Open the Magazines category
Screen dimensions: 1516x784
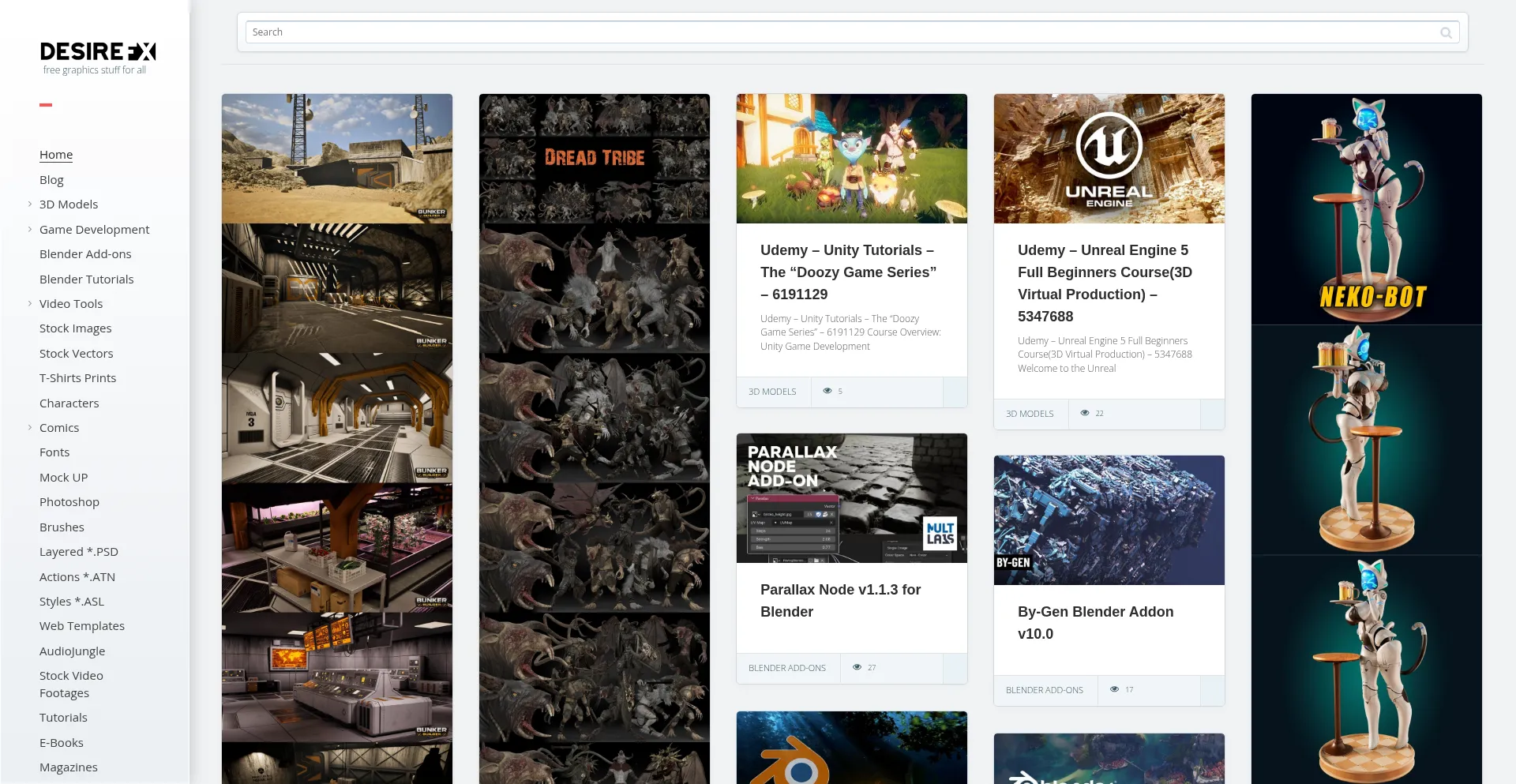click(x=69, y=767)
